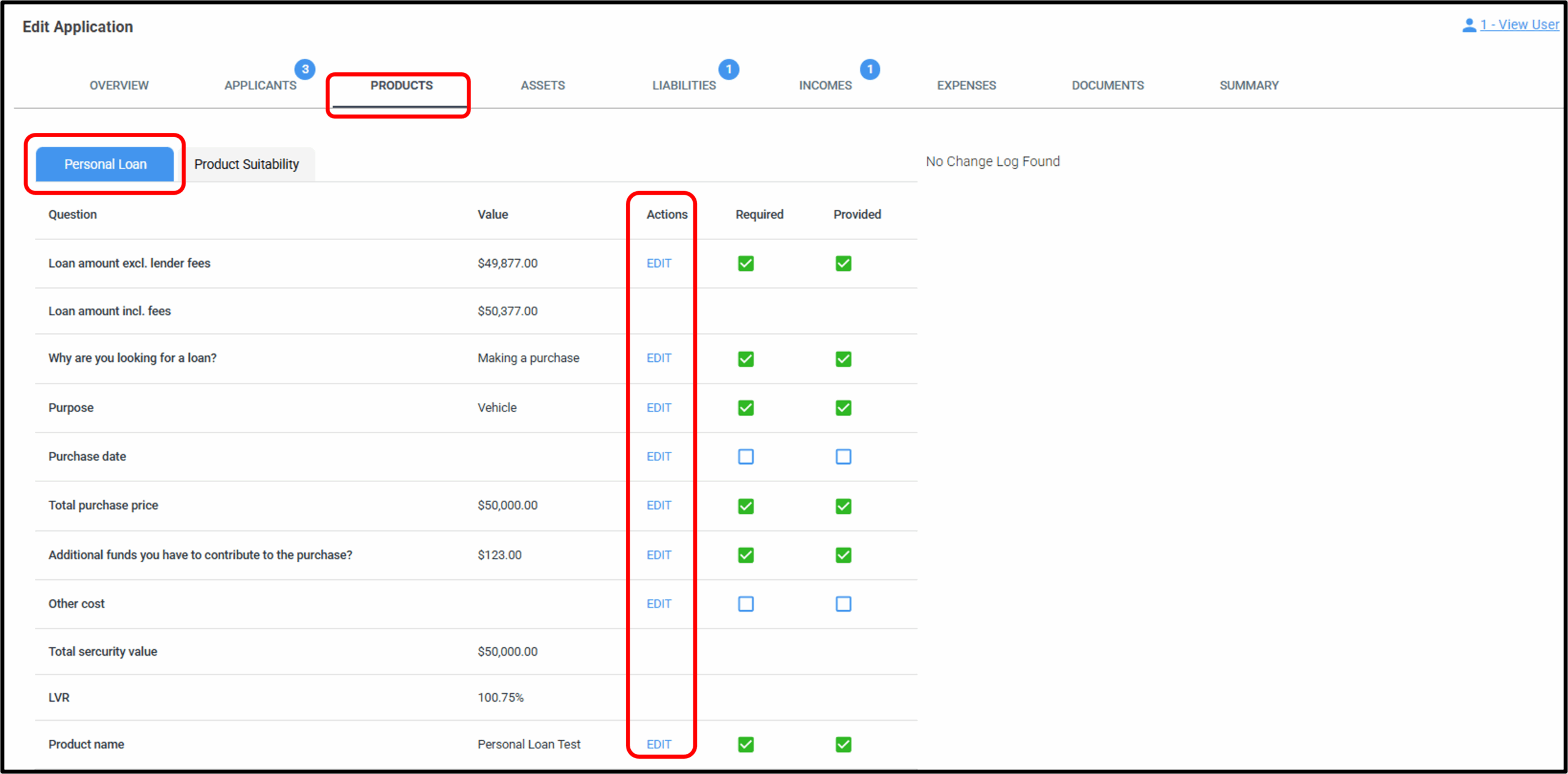Click the Incomes count badge
1568x774 pixels.
(x=869, y=69)
